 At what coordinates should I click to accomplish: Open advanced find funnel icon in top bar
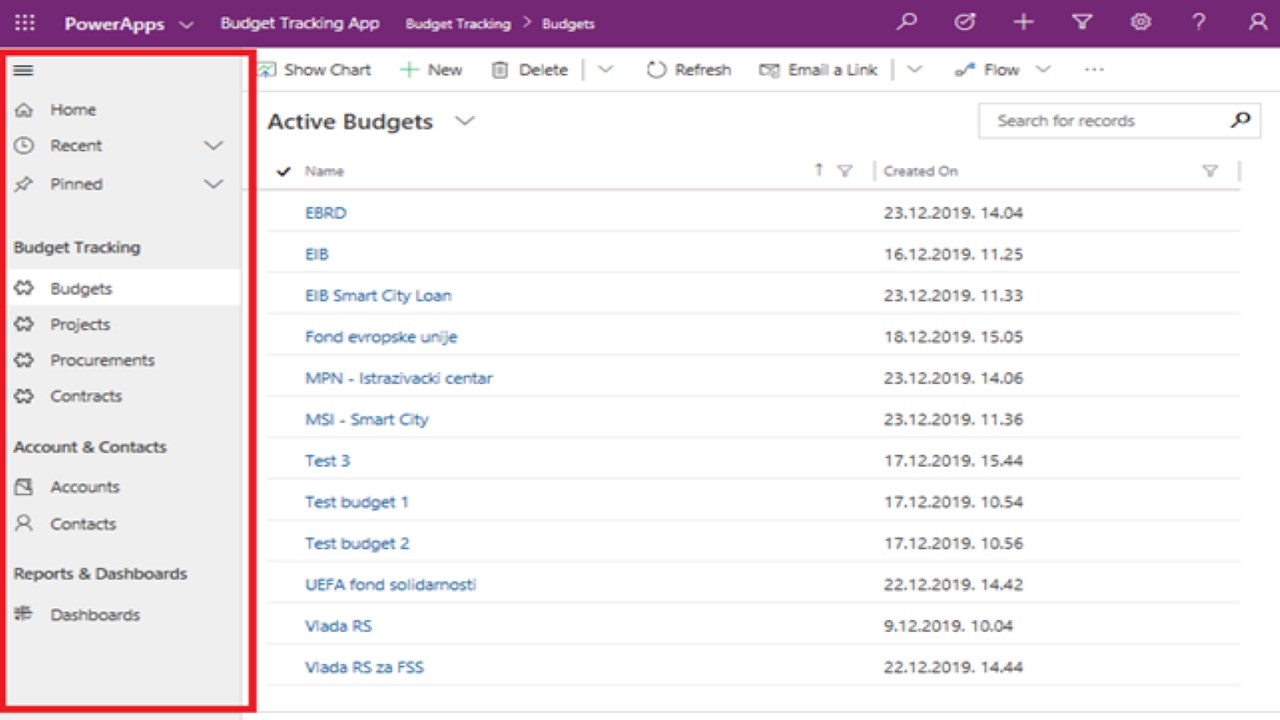[x=1082, y=22]
